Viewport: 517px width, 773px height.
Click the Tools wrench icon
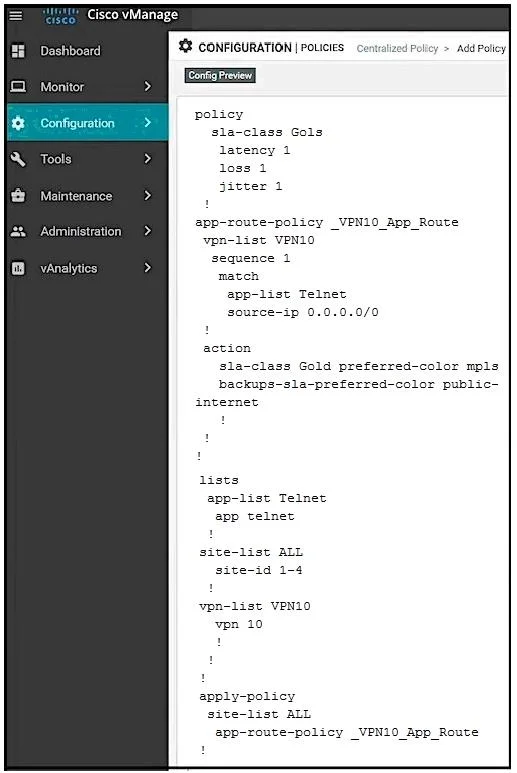18,159
